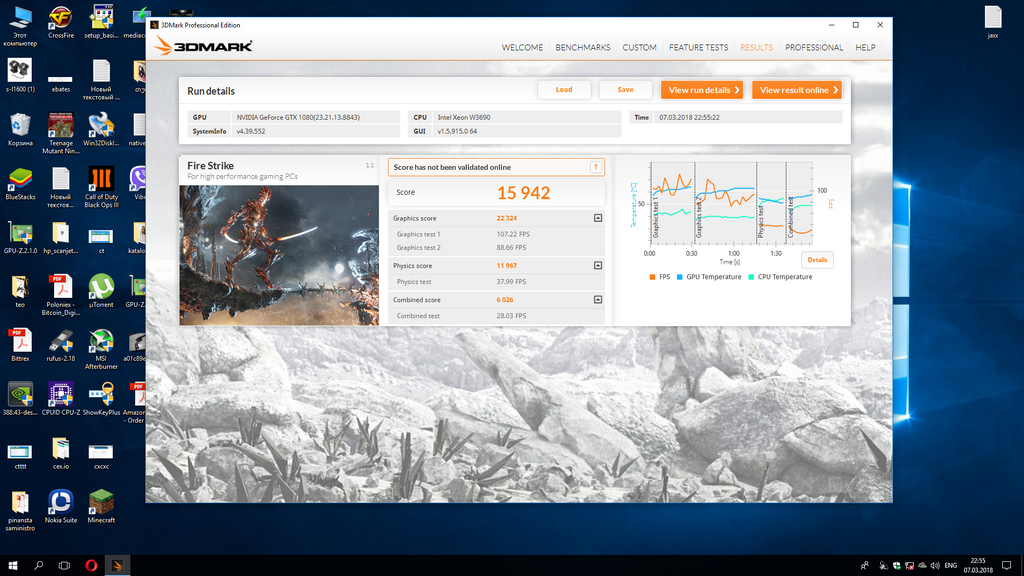The width and height of the screenshot is (1024, 576).
Task: Select the Poloniex PDF desktop icon
Action: tap(61, 295)
